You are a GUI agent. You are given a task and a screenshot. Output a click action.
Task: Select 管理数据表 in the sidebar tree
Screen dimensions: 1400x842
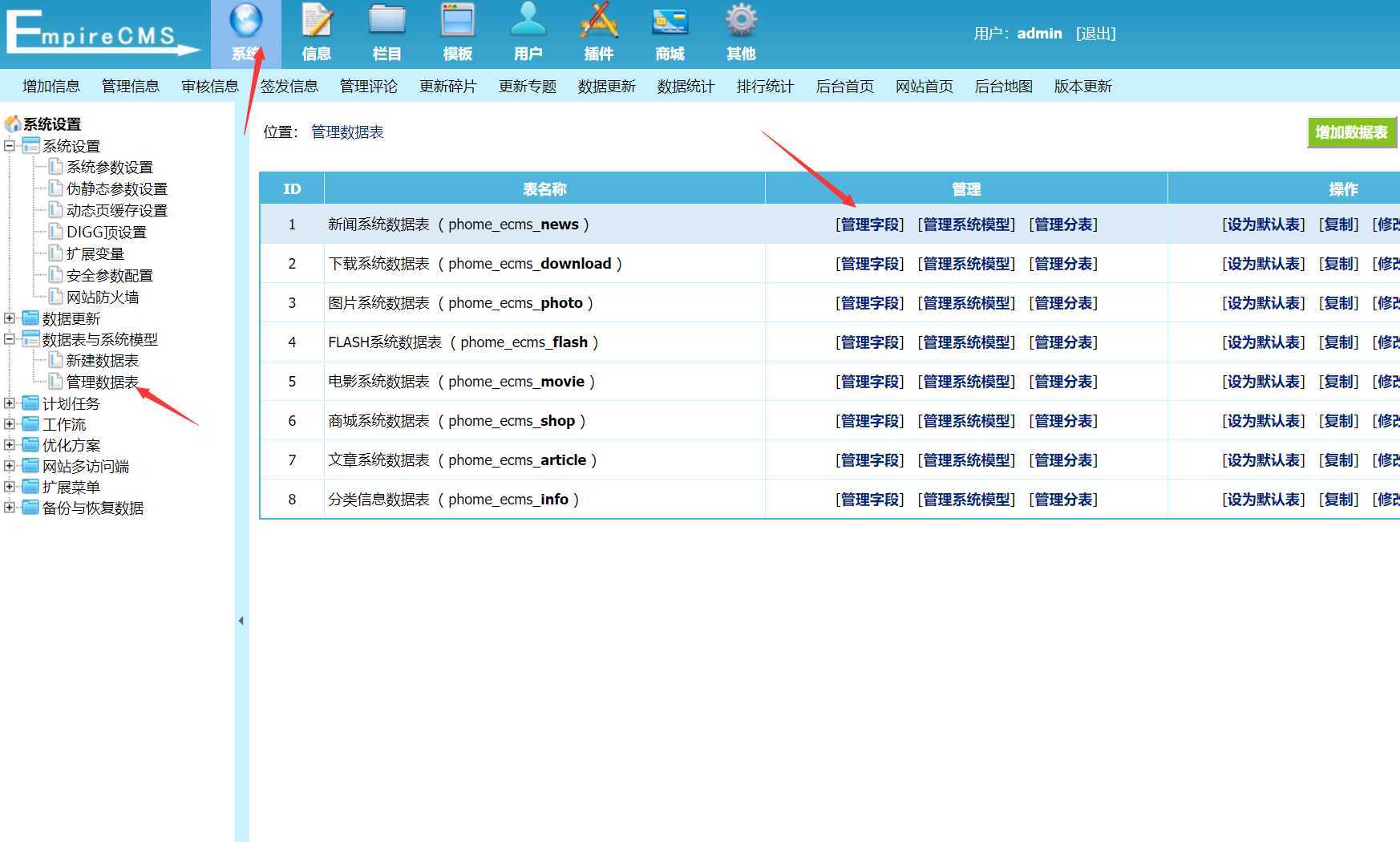[x=103, y=382]
